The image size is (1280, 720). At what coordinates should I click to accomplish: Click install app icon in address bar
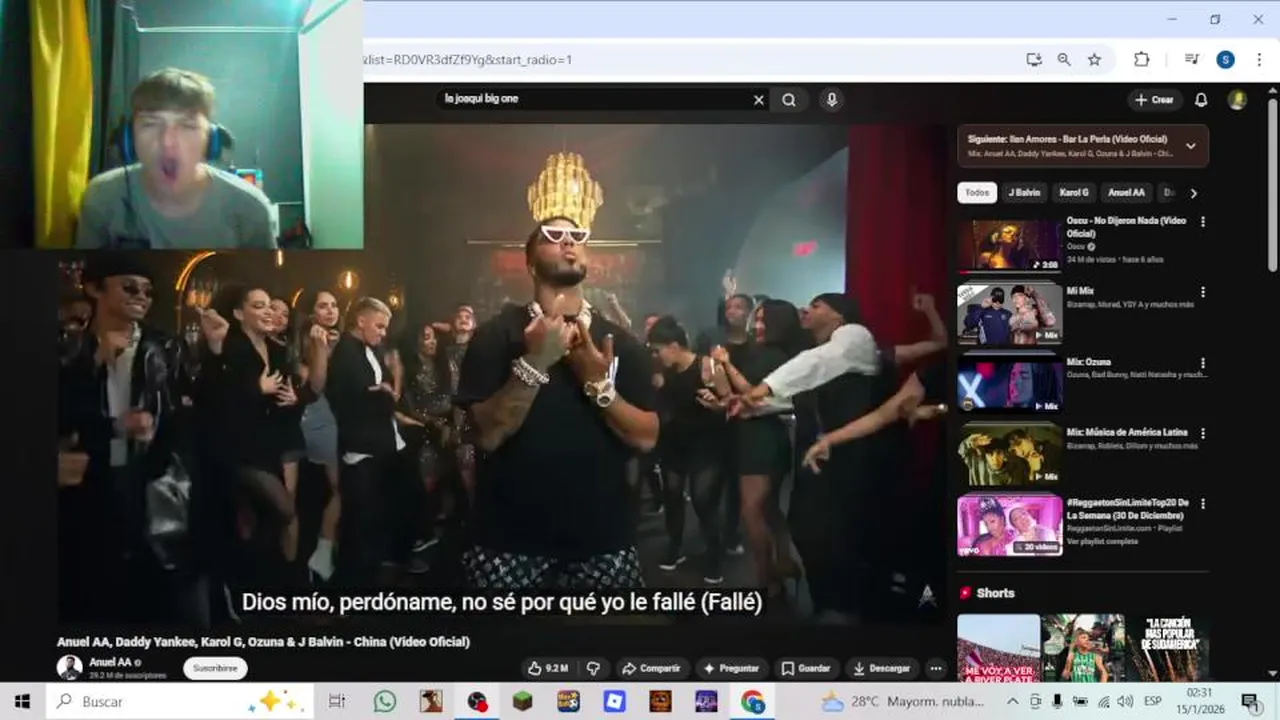(x=1034, y=60)
